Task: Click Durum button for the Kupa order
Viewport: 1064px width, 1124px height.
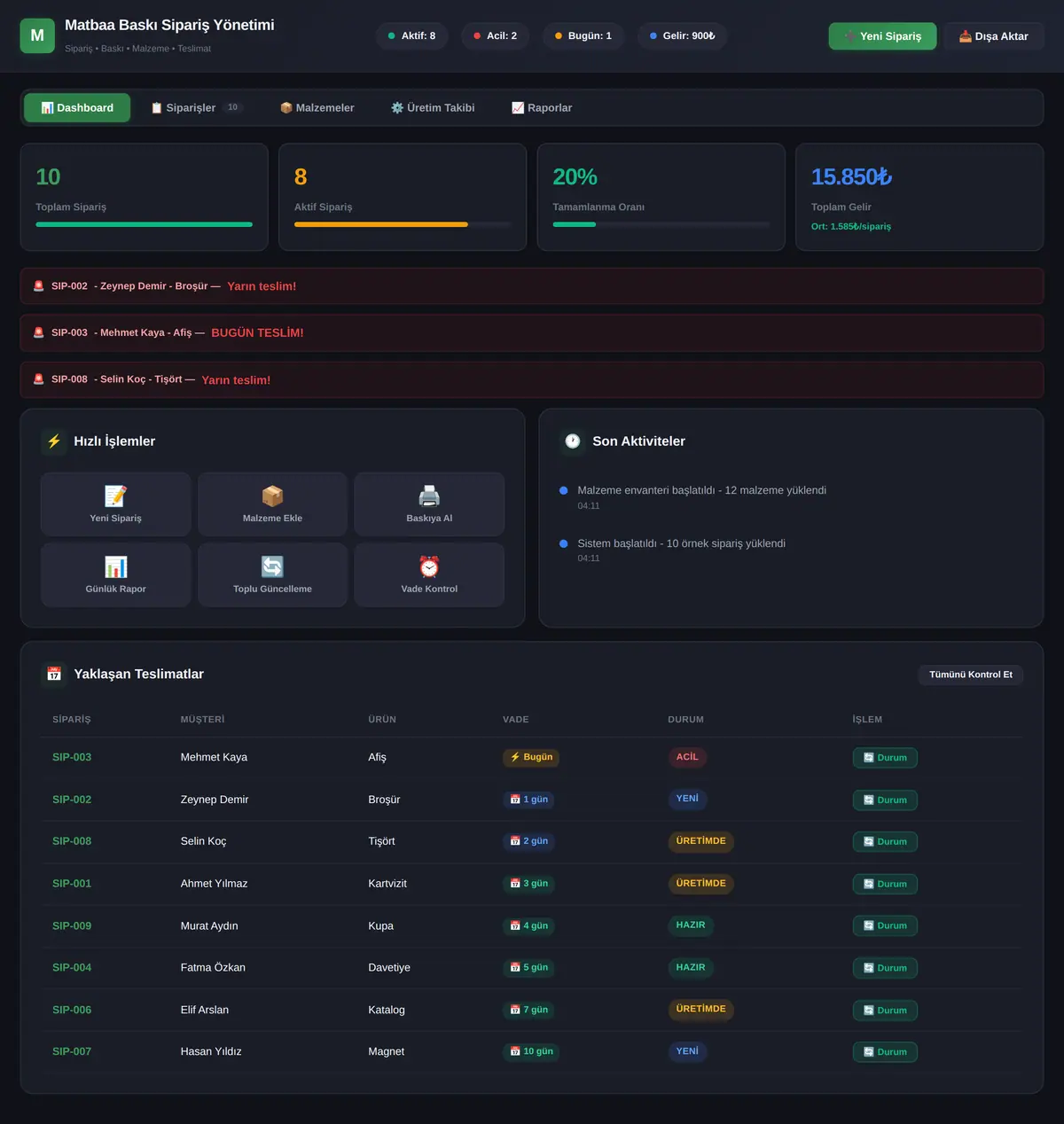Action: [x=885, y=925]
